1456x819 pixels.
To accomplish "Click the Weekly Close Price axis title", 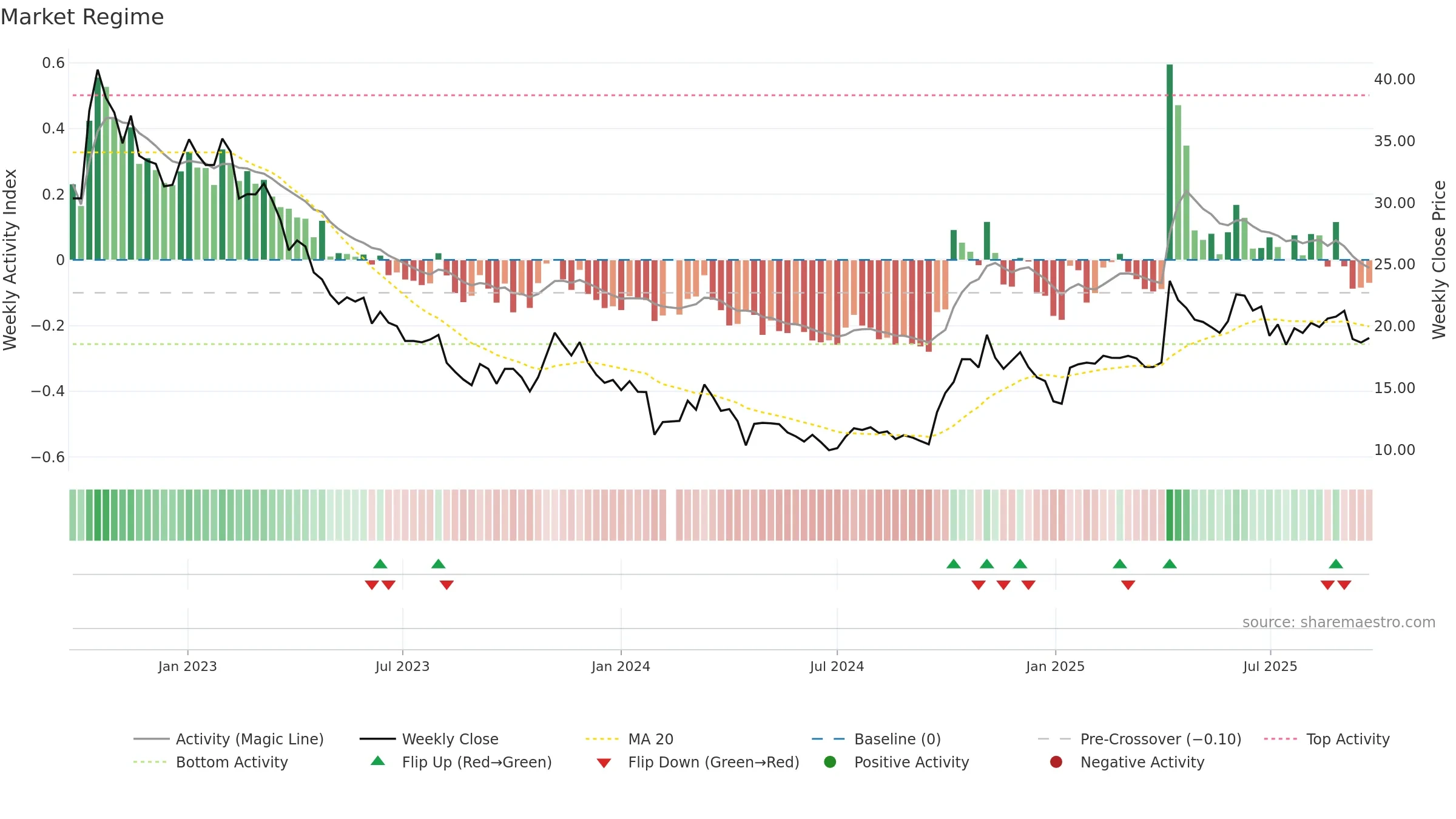I will pyautogui.click(x=1439, y=260).
